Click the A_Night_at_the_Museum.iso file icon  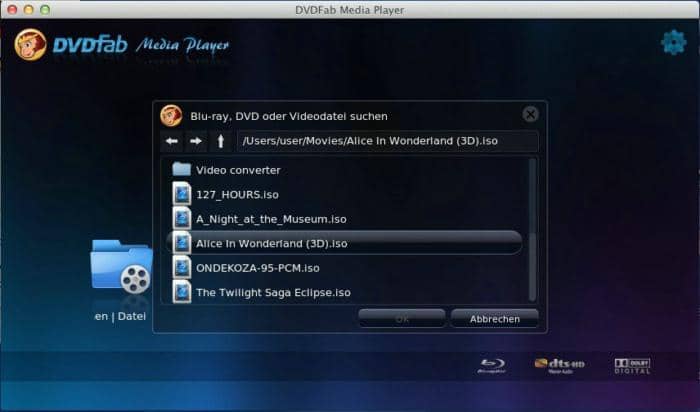[x=182, y=218]
